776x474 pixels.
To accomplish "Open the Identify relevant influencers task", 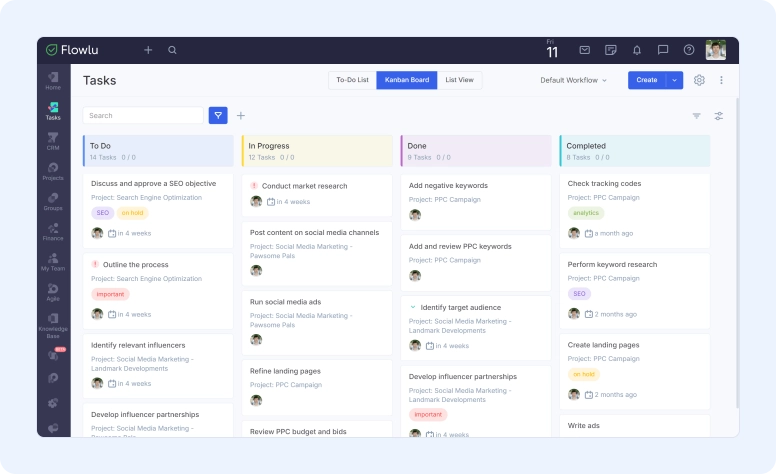I will tap(138, 345).
